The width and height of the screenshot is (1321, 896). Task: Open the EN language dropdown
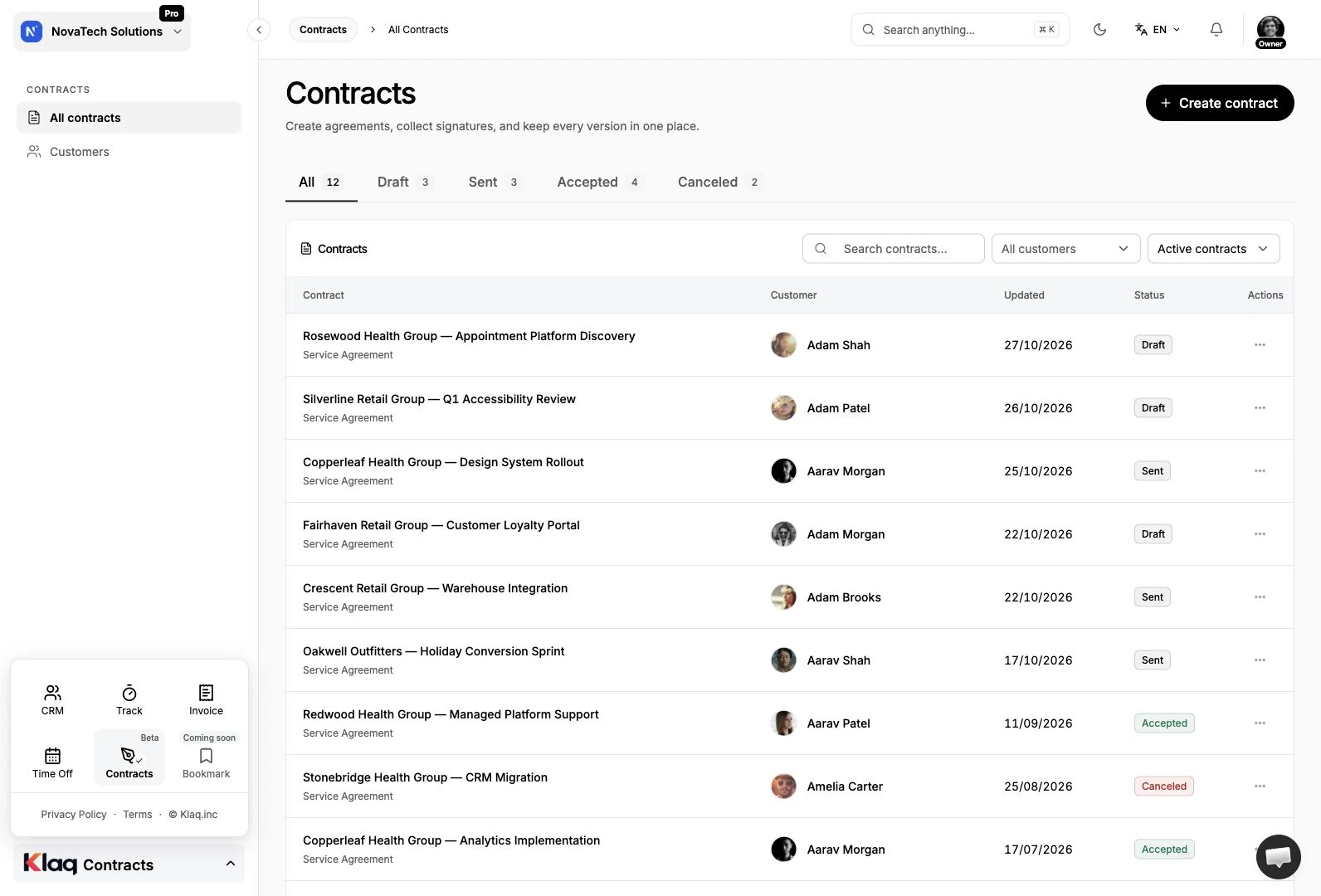(x=1158, y=30)
